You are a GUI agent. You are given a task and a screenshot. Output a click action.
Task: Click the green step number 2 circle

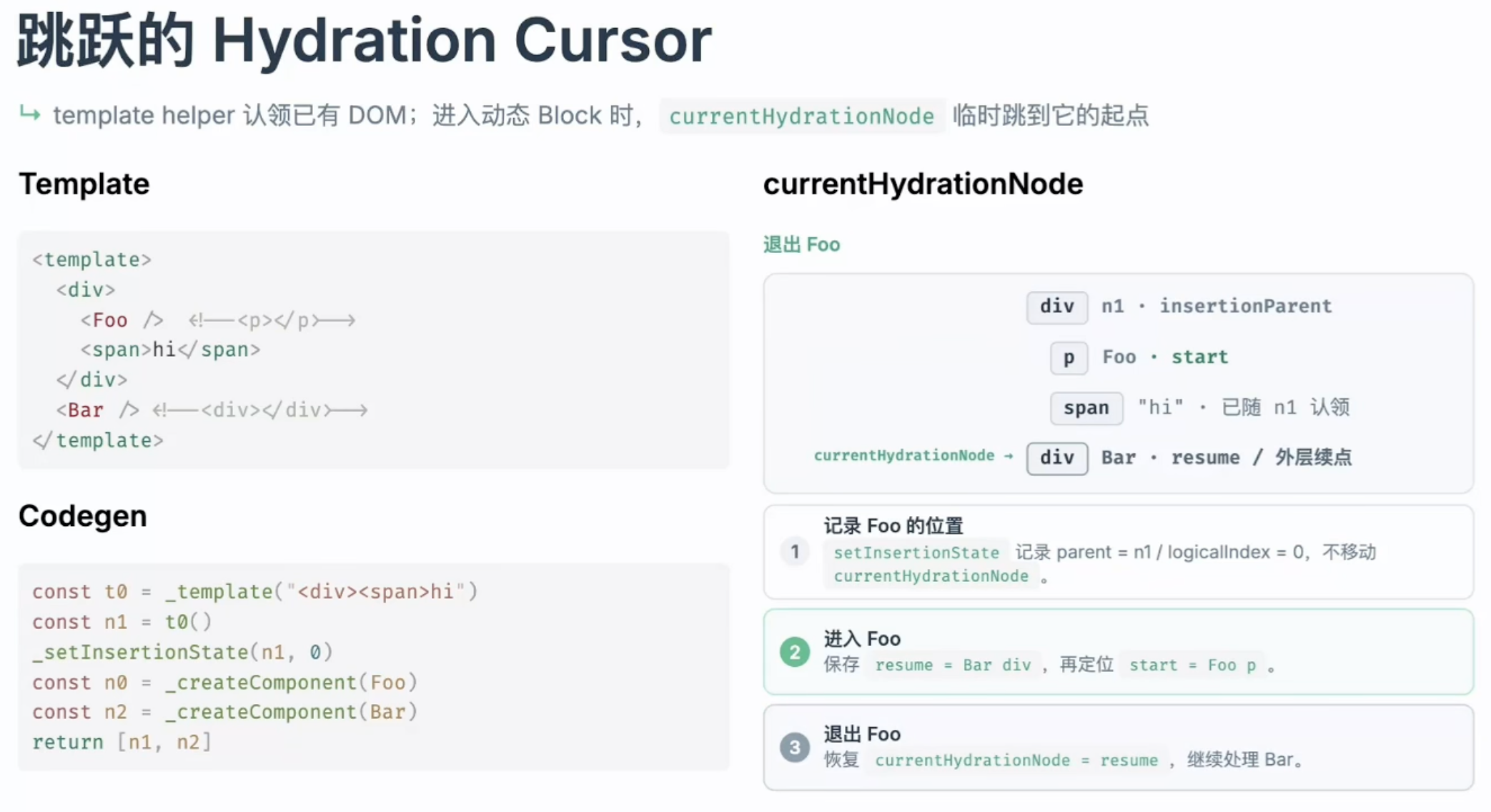[794, 652]
